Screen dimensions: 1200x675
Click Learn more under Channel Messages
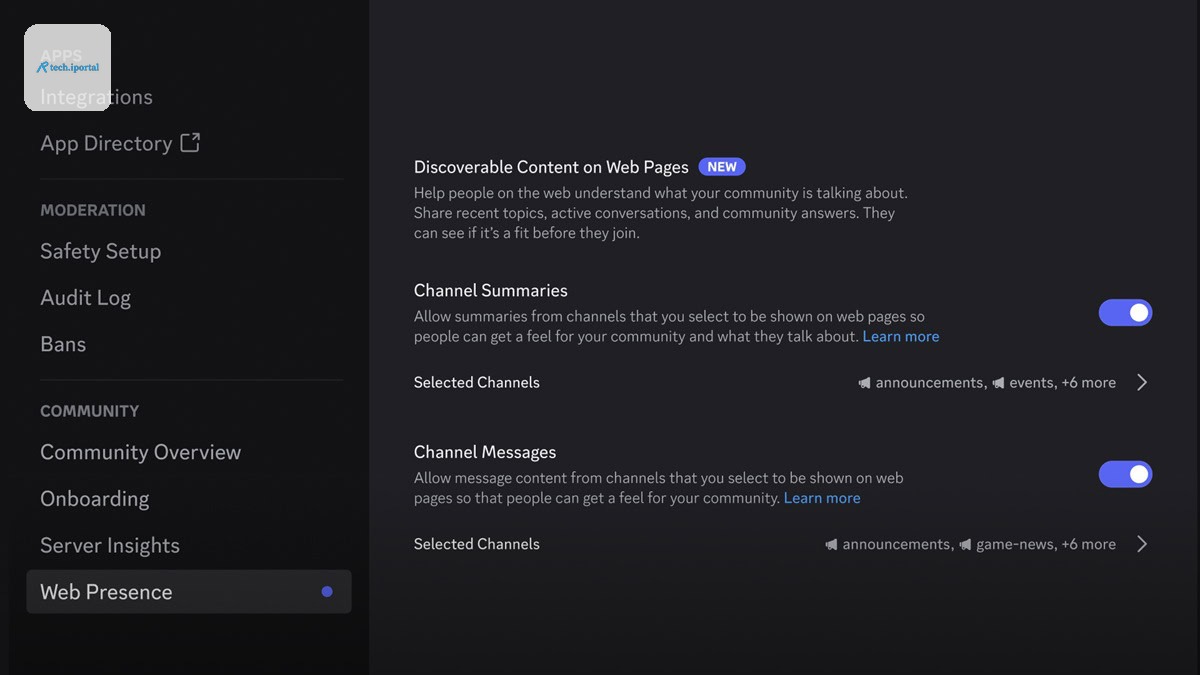(822, 498)
